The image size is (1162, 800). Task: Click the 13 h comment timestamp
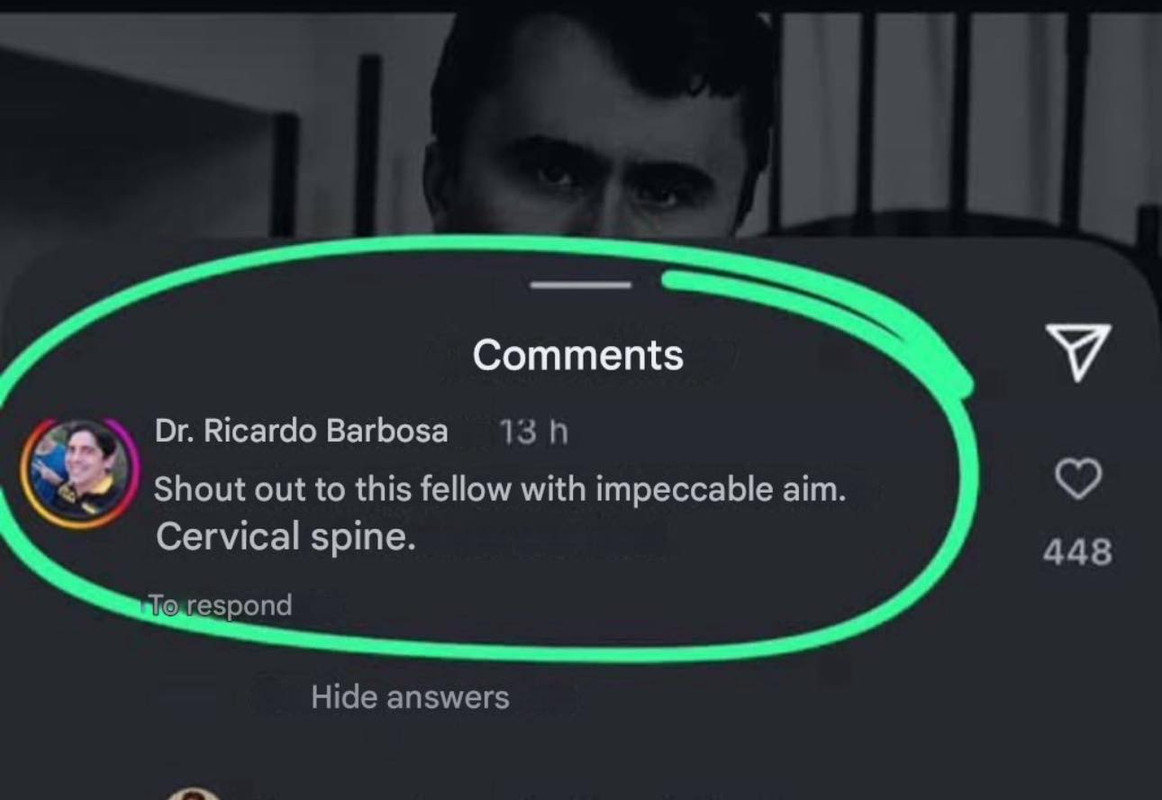click(x=534, y=432)
